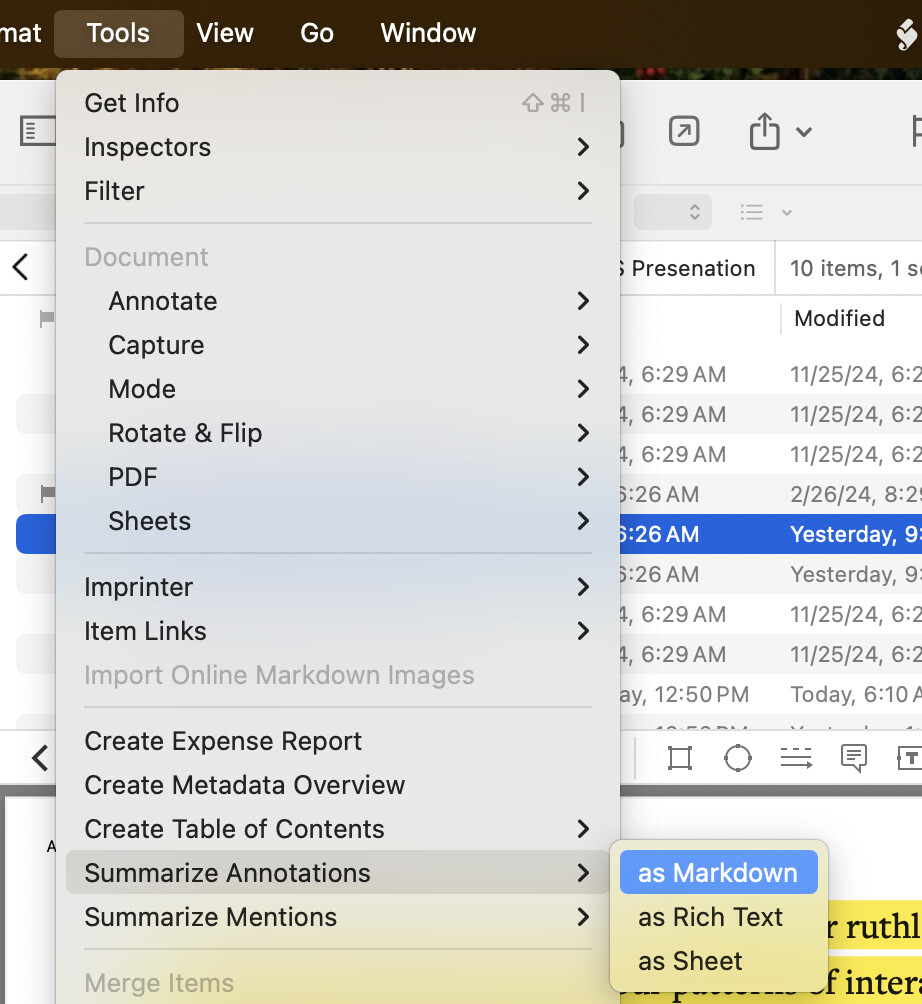Select the line annotation tool
This screenshot has height=1004, width=922.
tap(796, 758)
